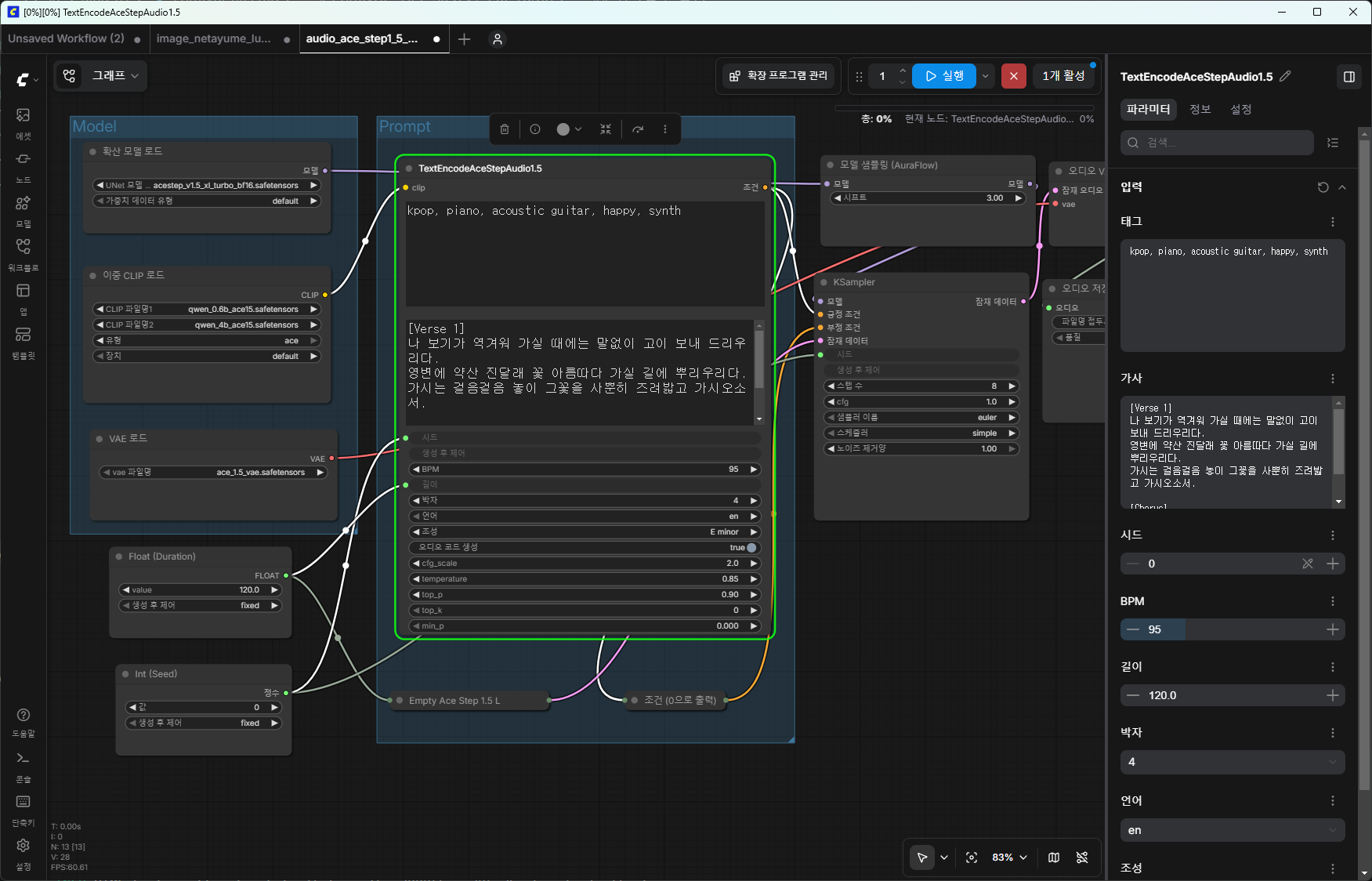This screenshot has height=881, width=1372.
Task: Click the 1 active jobs button
Action: 1063,76
